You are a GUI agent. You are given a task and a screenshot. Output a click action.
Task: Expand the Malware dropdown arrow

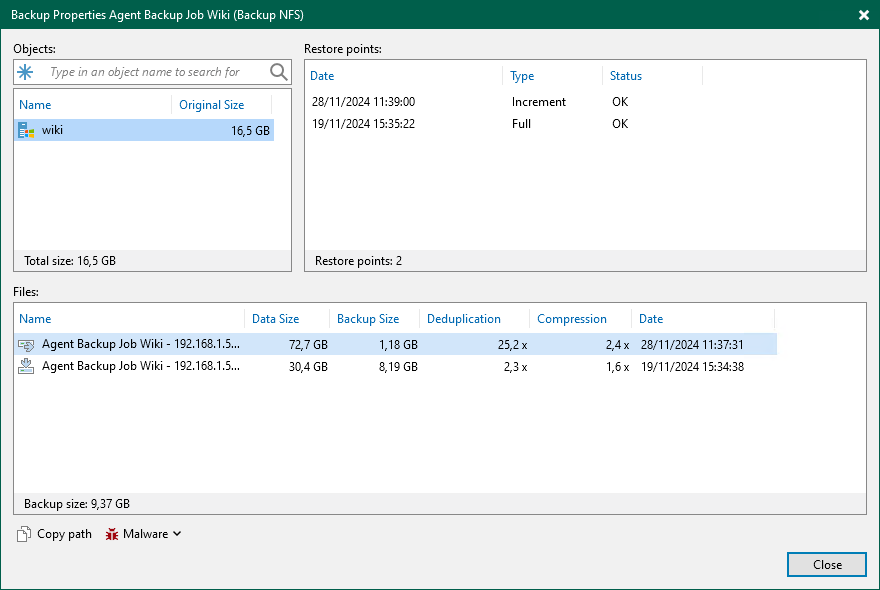tap(177, 534)
